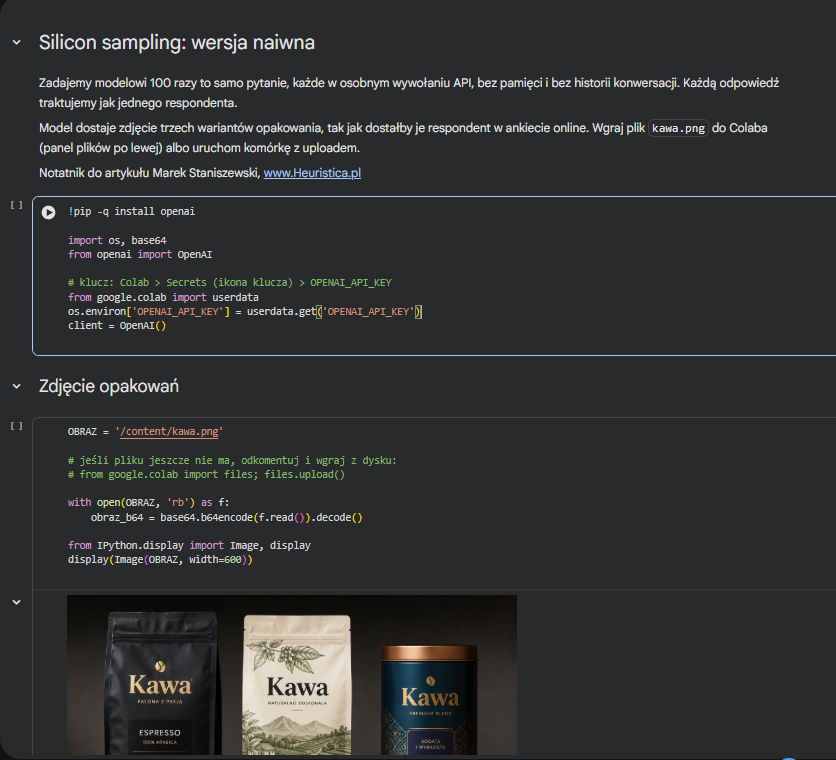
Task: Click the 'from google.colab import userdata' line
Action: [163, 297]
